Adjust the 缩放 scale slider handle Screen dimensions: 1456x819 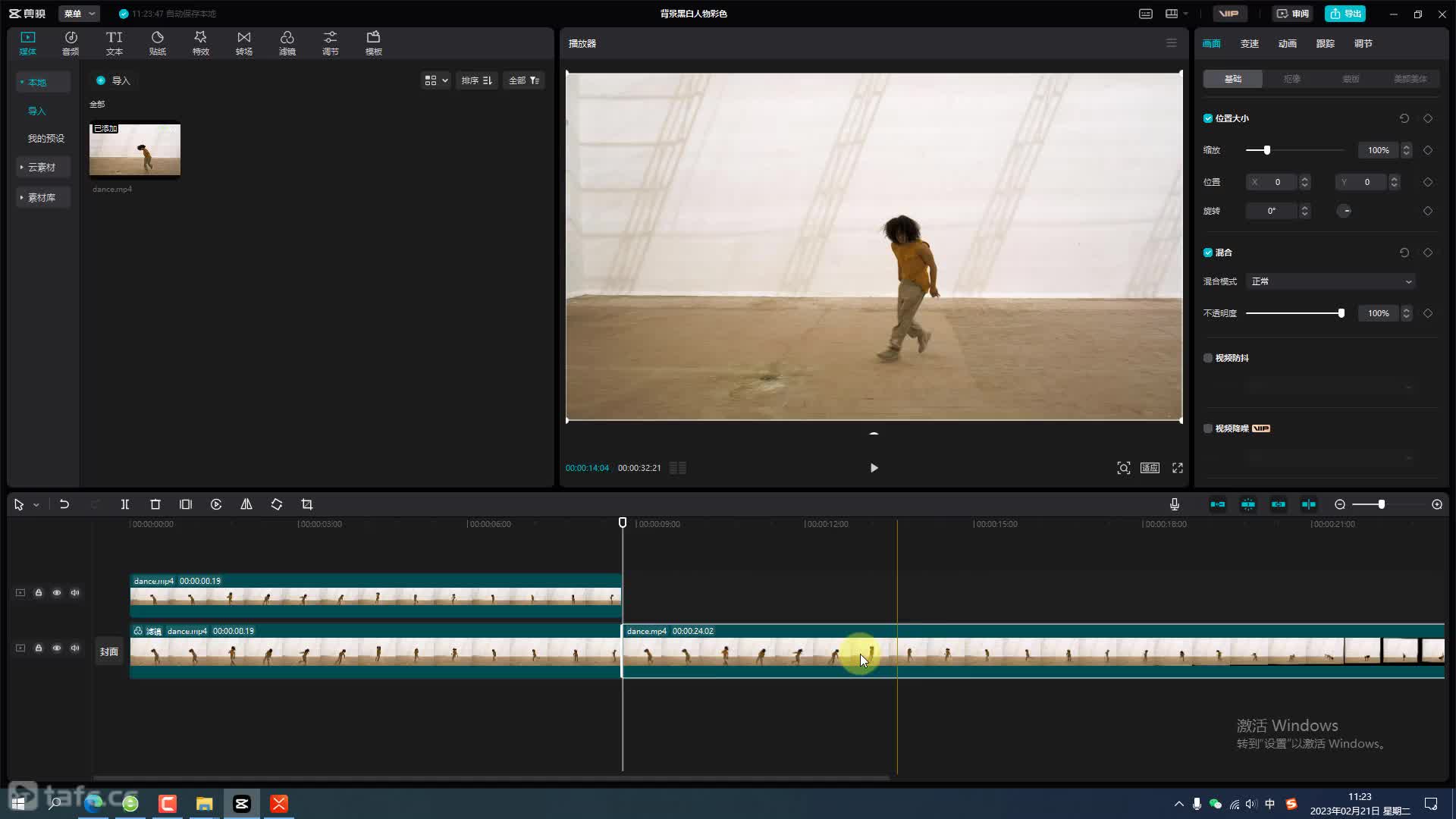coord(1266,150)
